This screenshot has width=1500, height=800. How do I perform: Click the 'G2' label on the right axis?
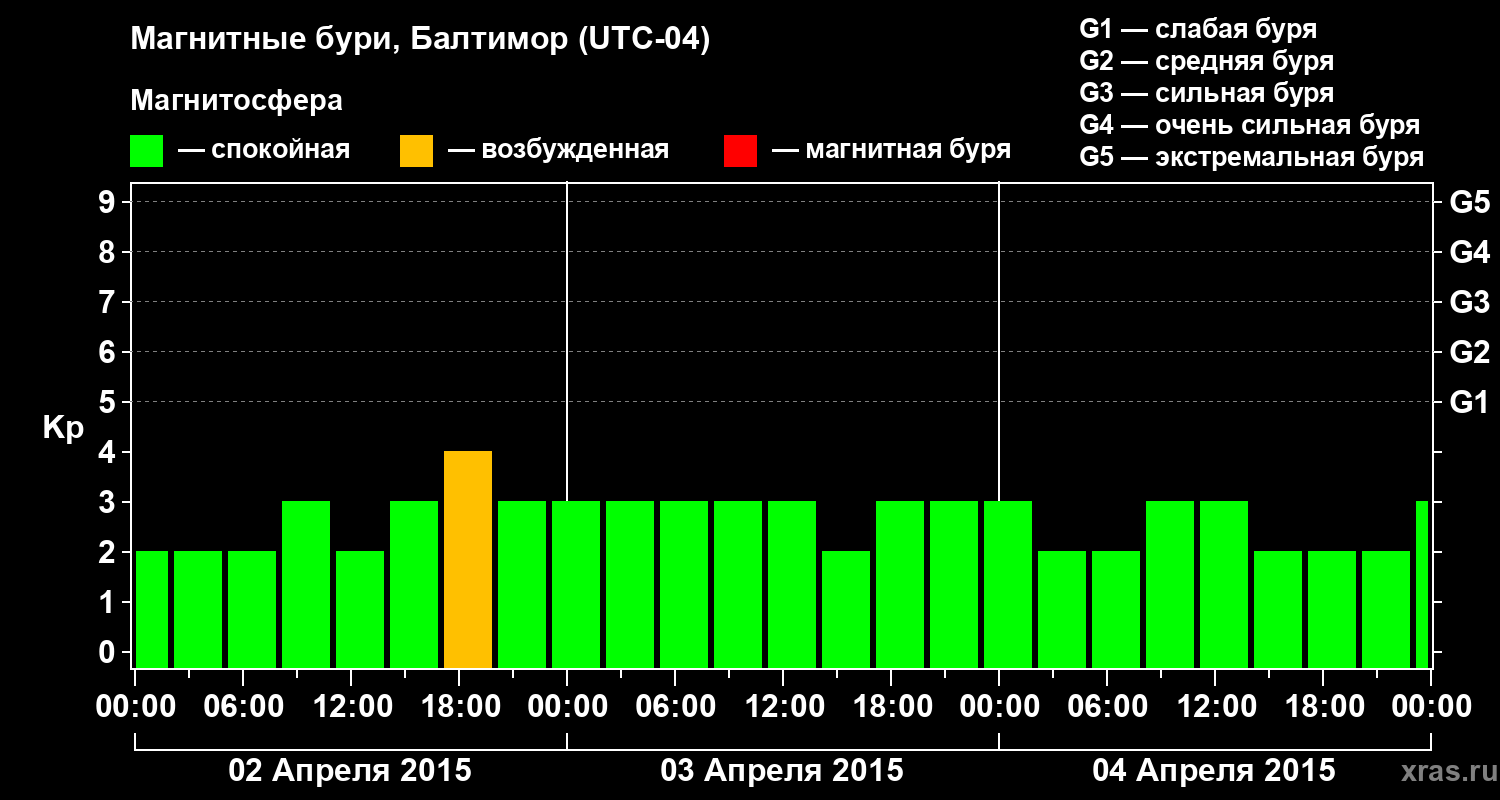(1469, 352)
